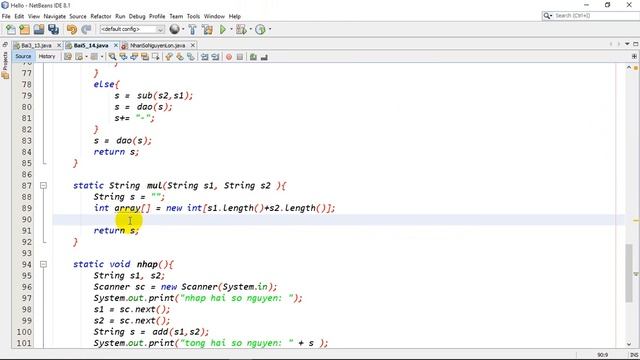The image size is (640, 360).
Task: Click the Shift Line Left icon
Action: pos(204,57)
